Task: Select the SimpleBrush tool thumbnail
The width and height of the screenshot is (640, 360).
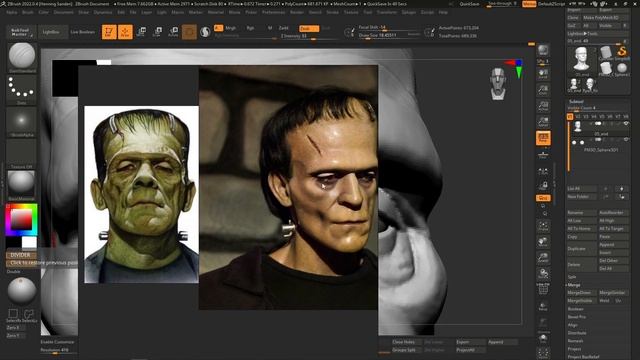Action: 622,53
